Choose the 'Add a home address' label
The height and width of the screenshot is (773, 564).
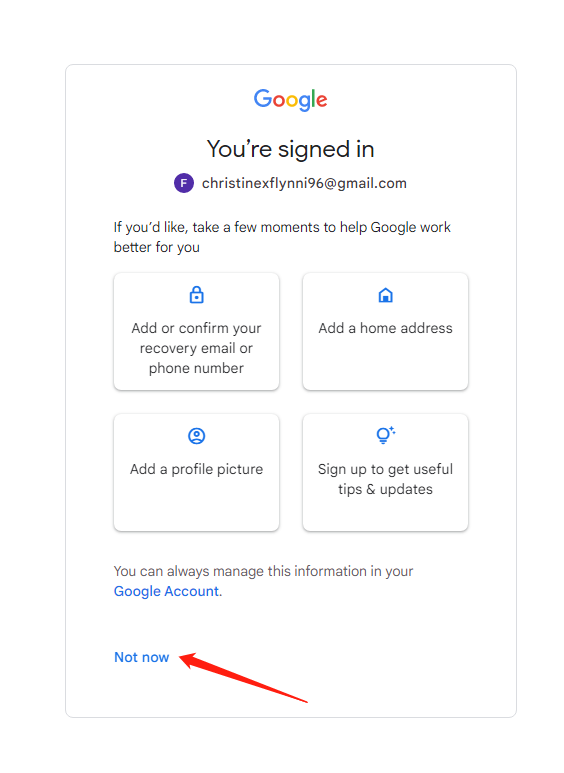[x=386, y=328]
